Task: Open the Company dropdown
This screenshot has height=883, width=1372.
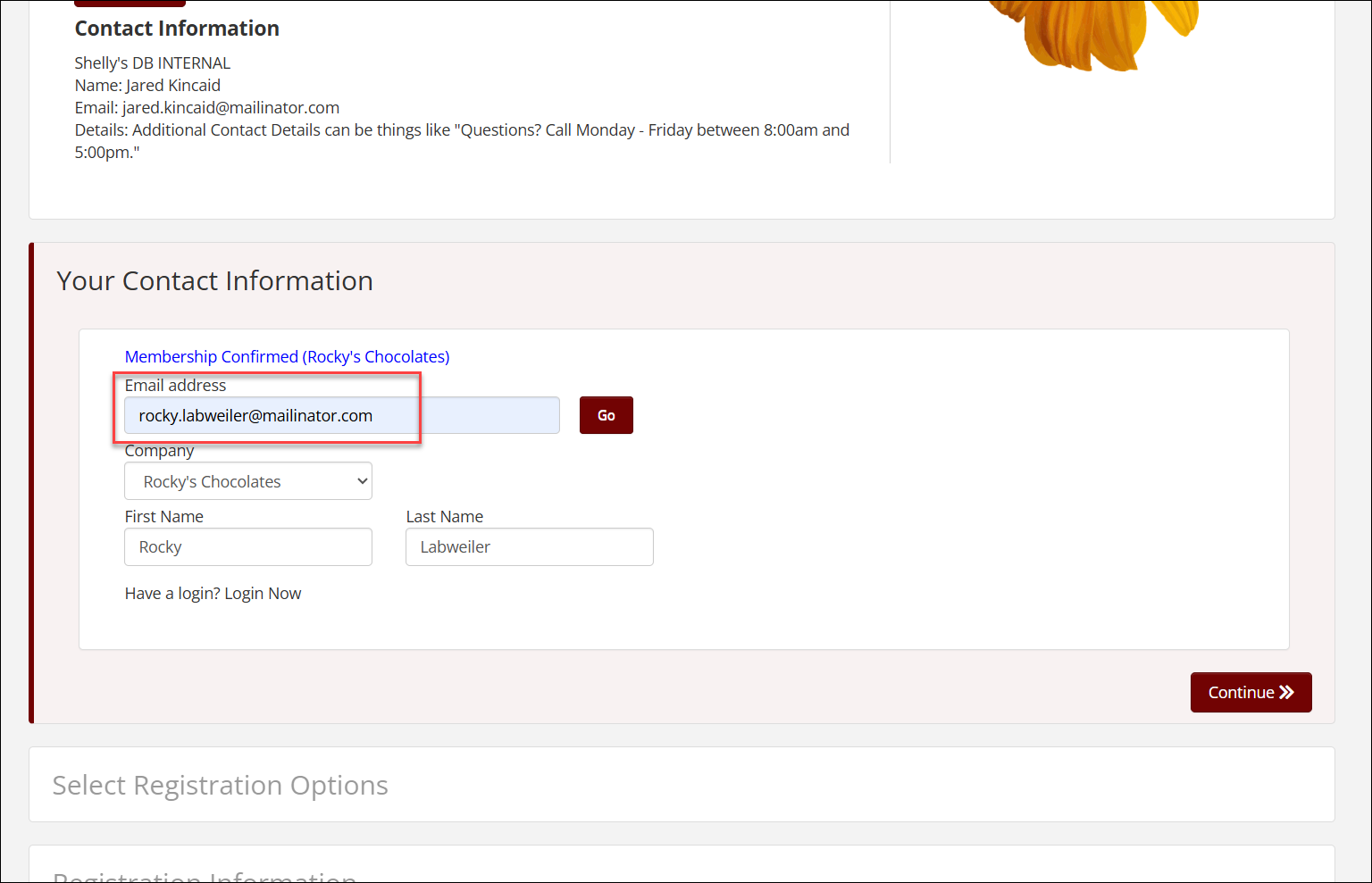Action: [x=247, y=480]
